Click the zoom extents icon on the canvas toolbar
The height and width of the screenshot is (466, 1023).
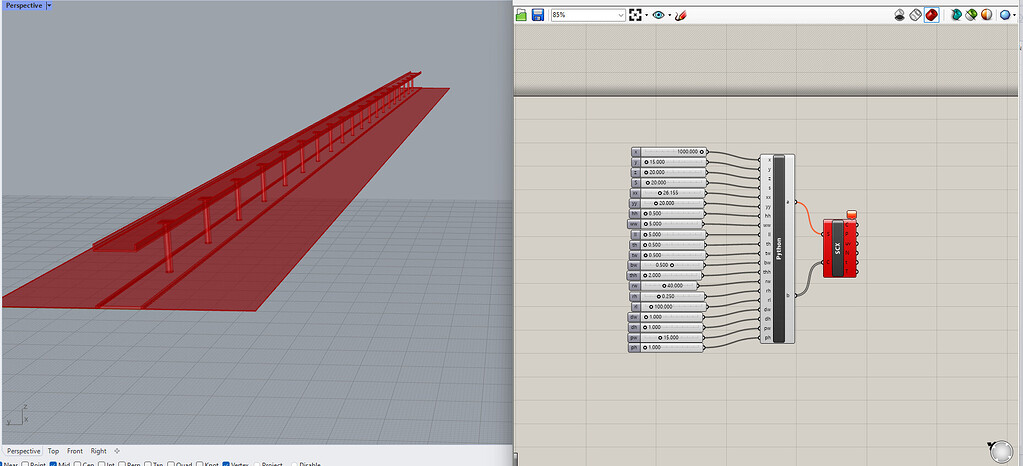pyautogui.click(x=635, y=15)
